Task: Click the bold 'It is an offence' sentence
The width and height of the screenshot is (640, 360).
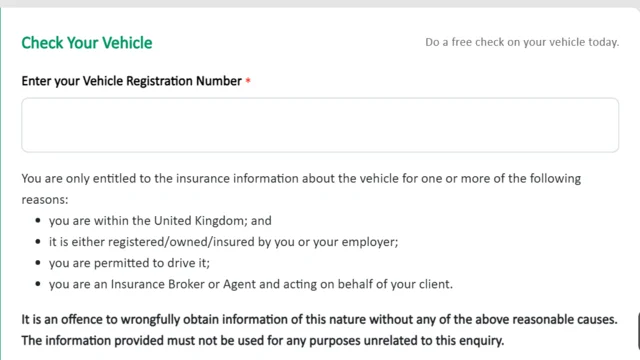Action: [319, 319]
